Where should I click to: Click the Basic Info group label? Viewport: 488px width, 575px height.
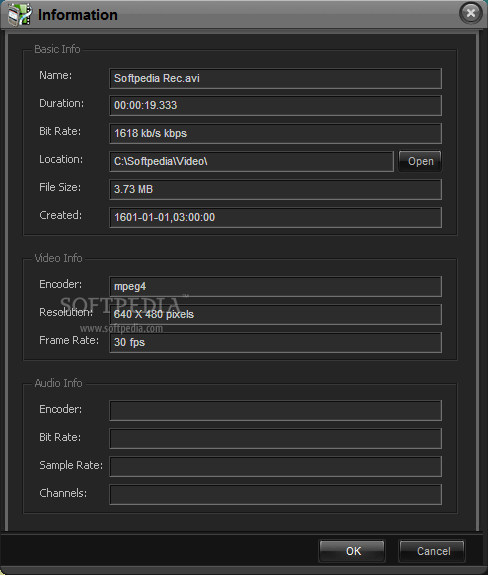(x=57, y=49)
